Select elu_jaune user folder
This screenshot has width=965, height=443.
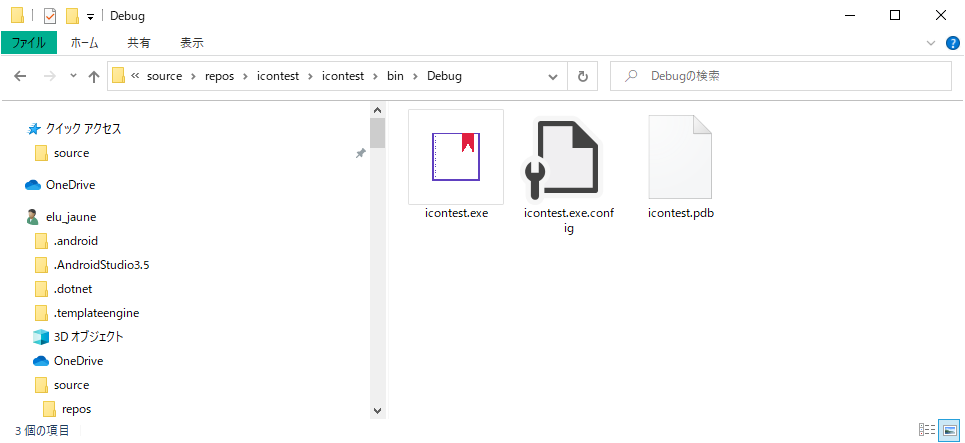coord(71,217)
